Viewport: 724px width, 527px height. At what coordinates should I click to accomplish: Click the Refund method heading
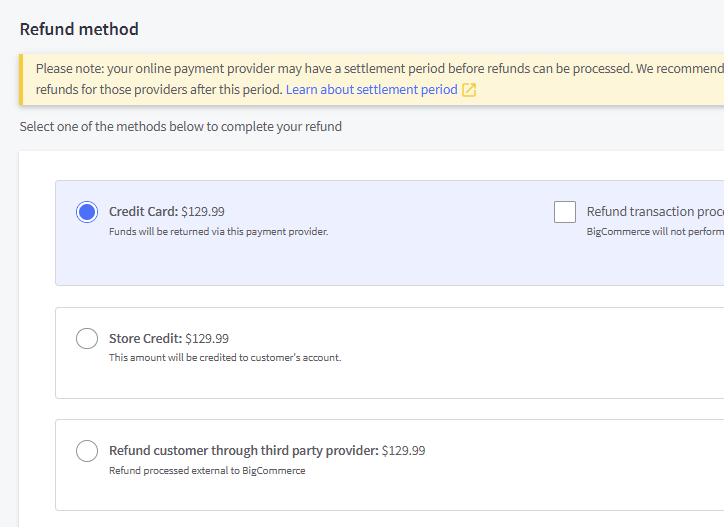coord(79,29)
